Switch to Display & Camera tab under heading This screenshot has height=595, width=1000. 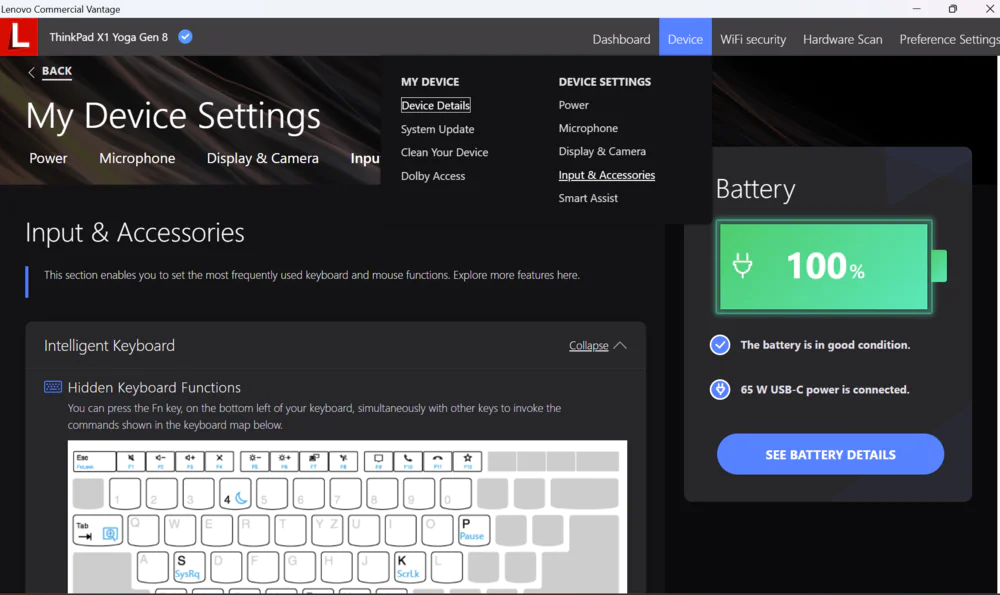click(263, 158)
